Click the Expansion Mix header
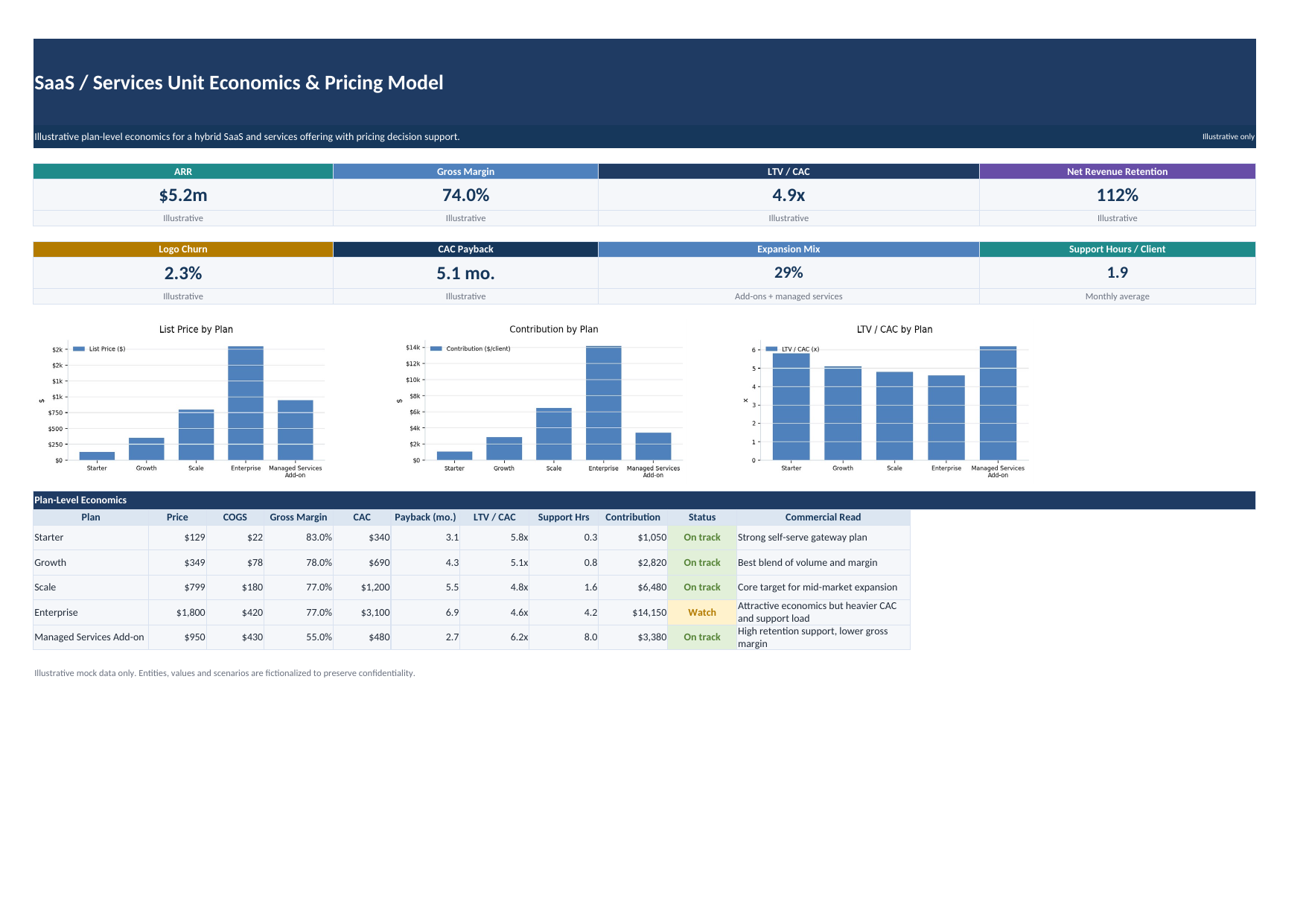1306x924 pixels. [789, 249]
